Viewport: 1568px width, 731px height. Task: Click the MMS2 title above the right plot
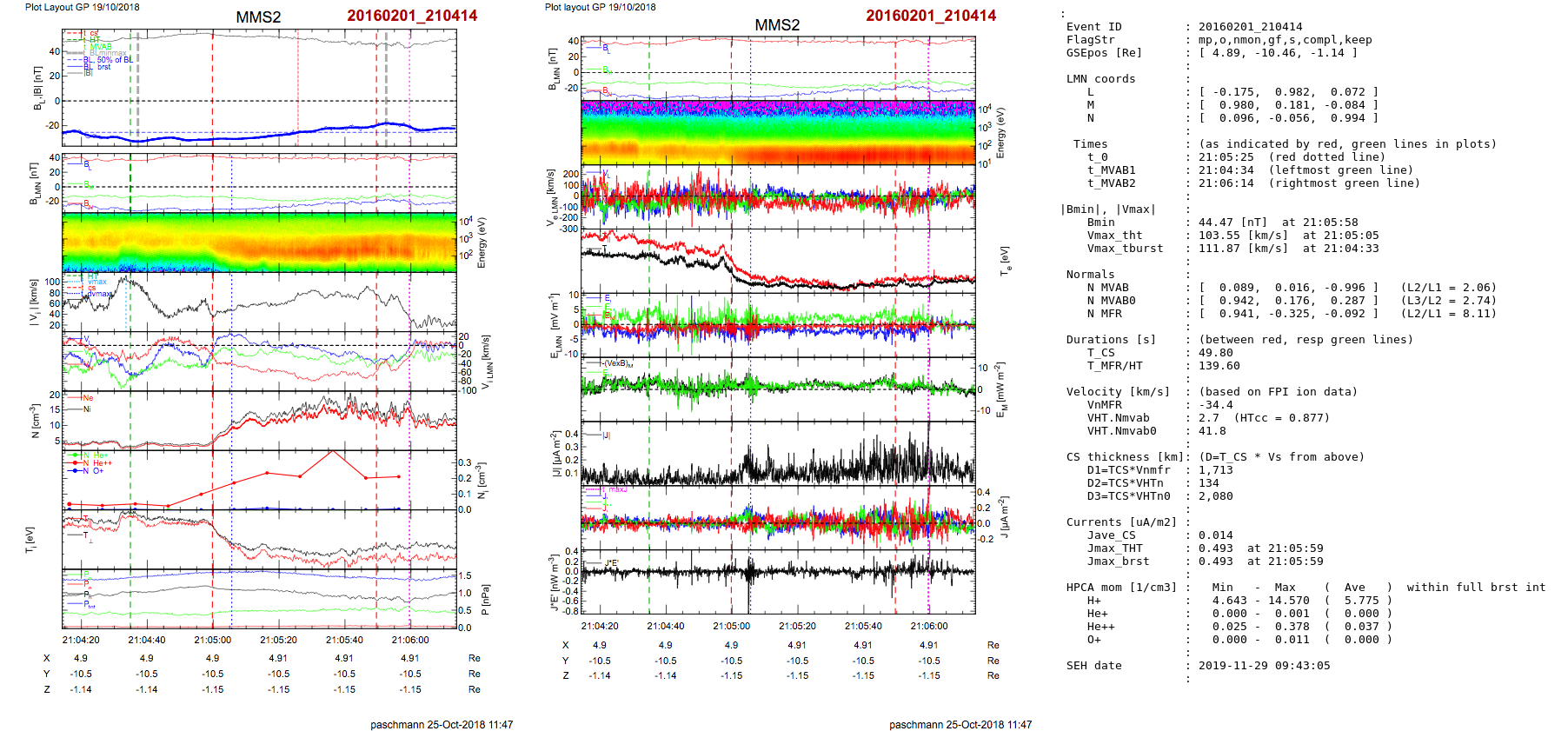click(777, 25)
